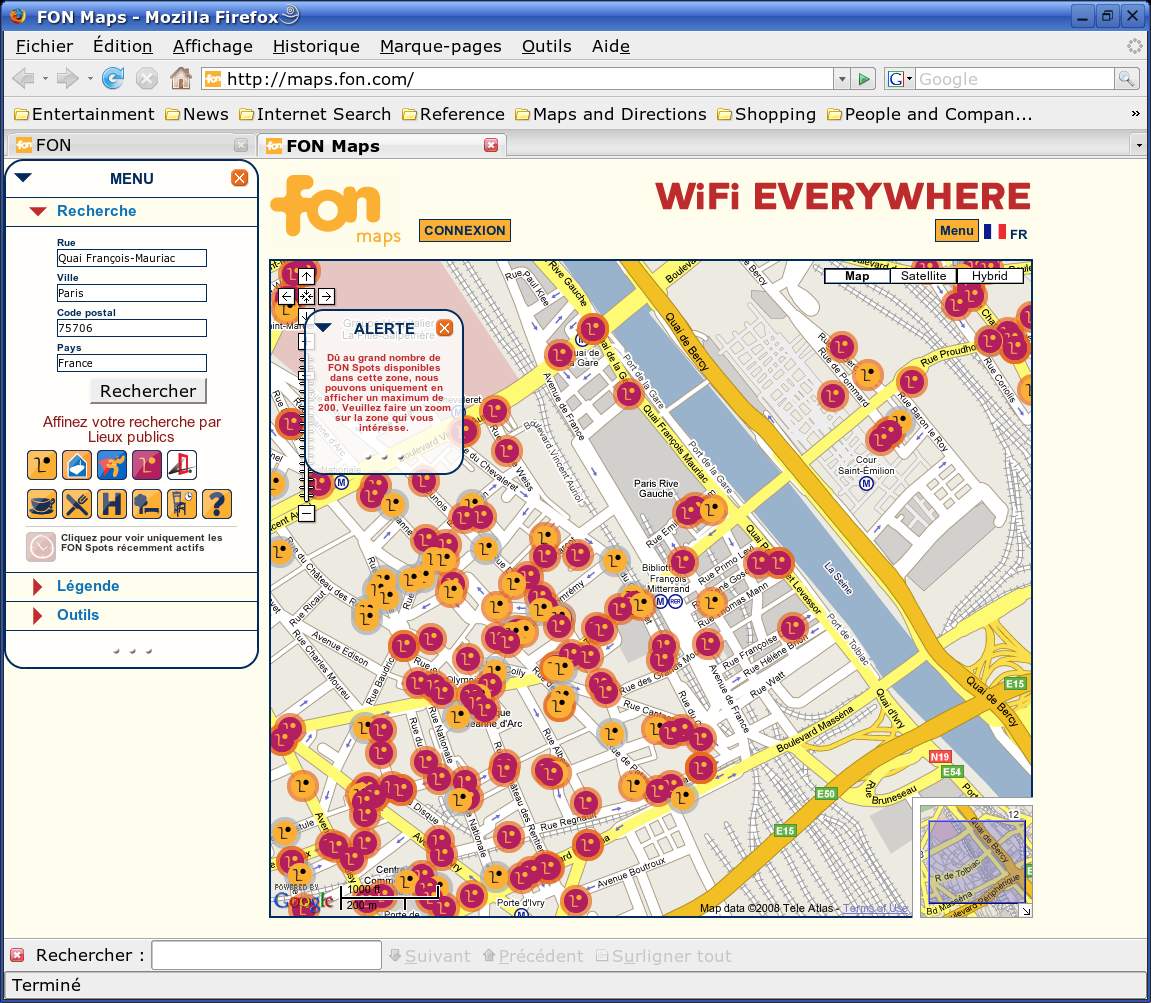Click the CONNEXION button
This screenshot has width=1151, height=1003.
[x=464, y=230]
